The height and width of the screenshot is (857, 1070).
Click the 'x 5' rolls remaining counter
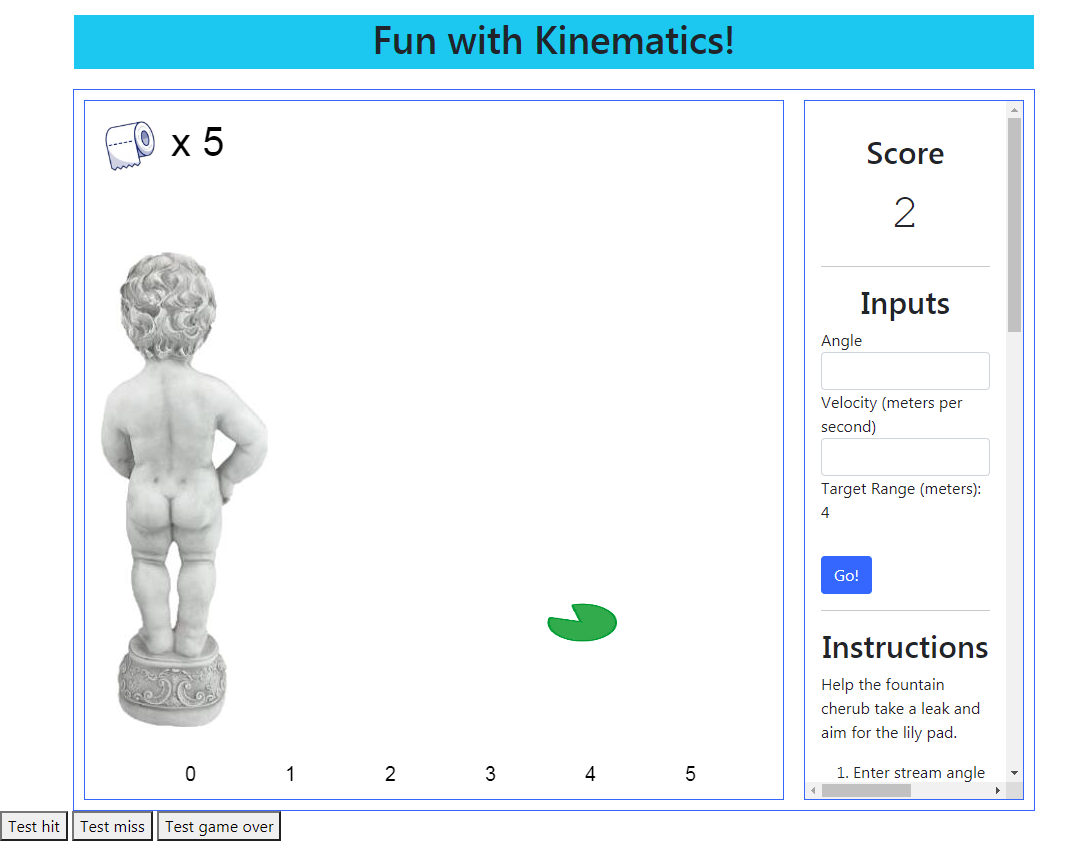point(197,142)
